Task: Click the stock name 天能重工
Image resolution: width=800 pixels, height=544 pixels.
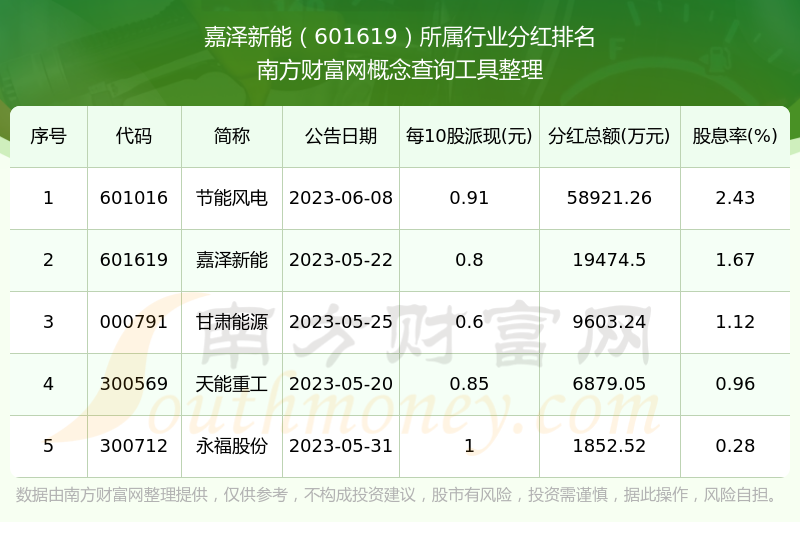Action: click(232, 384)
